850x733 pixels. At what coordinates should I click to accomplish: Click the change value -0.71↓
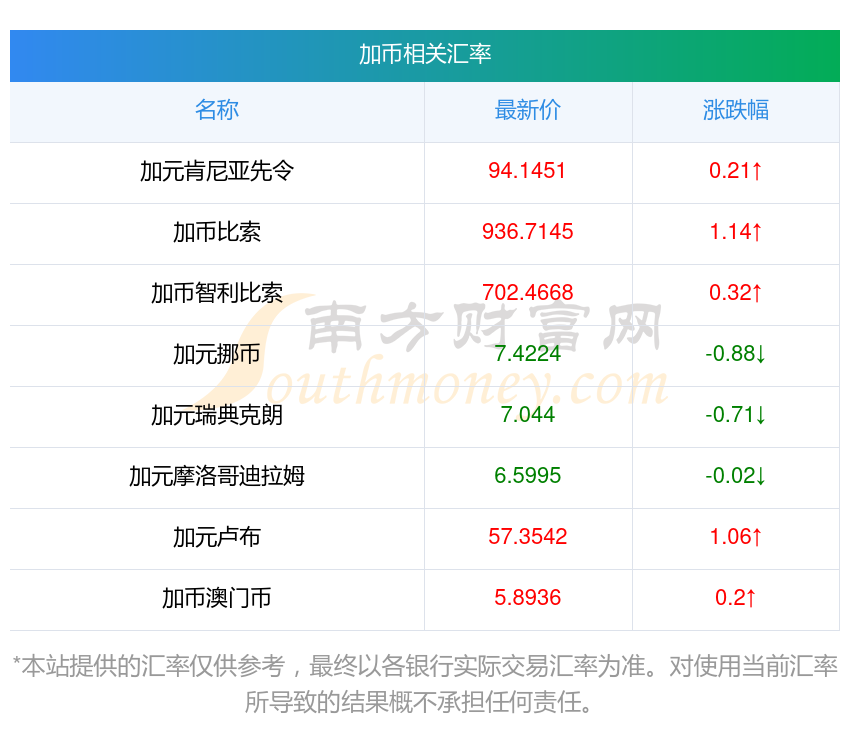pos(736,415)
